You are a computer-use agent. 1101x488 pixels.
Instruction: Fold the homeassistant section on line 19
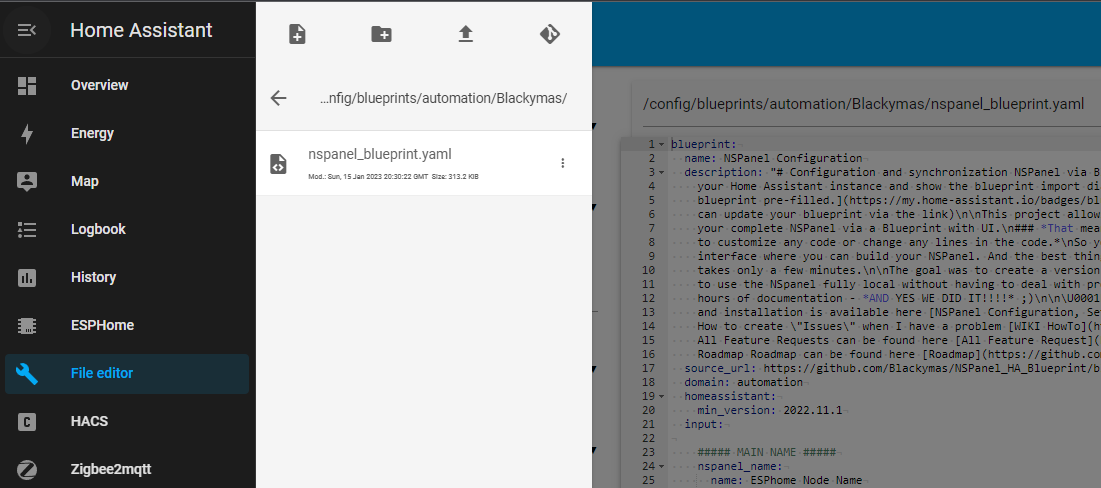click(x=661, y=396)
